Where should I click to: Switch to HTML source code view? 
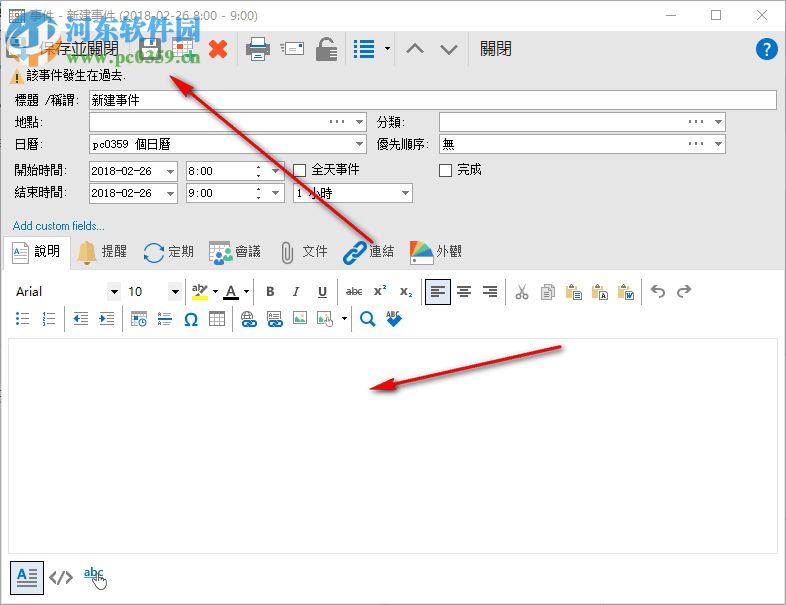point(61,577)
